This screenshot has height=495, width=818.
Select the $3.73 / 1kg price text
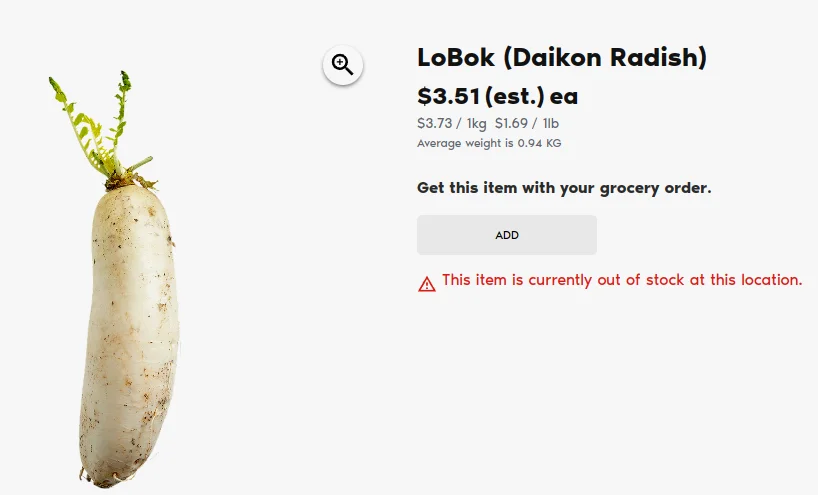451,124
